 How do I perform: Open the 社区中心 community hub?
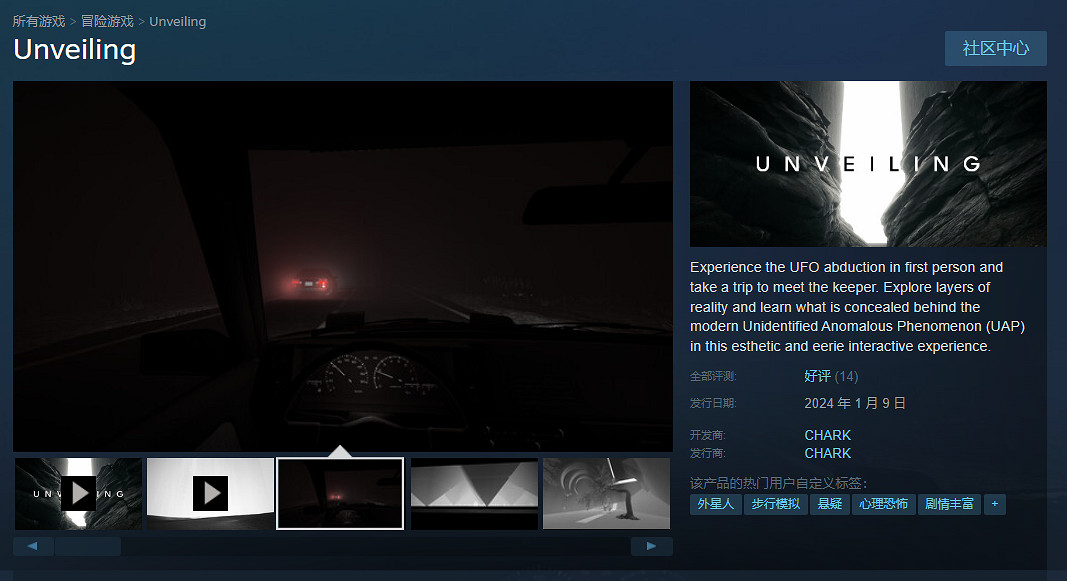[995, 48]
